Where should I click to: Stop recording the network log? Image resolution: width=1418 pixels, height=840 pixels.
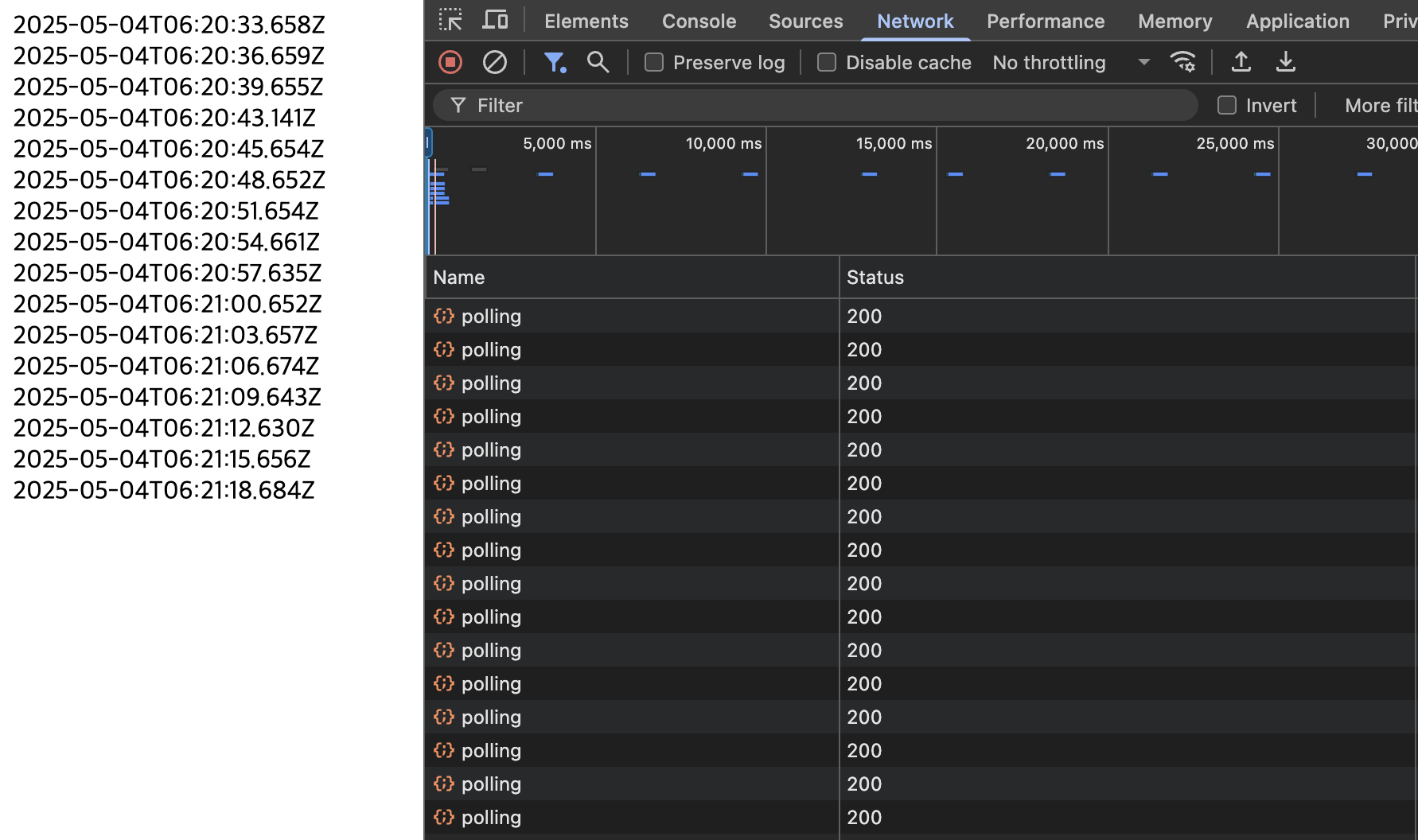(450, 62)
